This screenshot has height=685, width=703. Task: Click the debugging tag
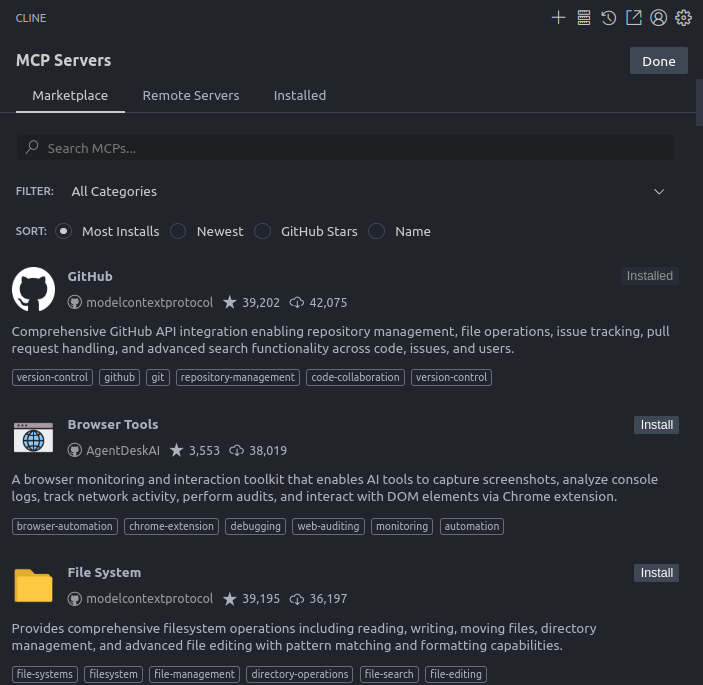255,526
